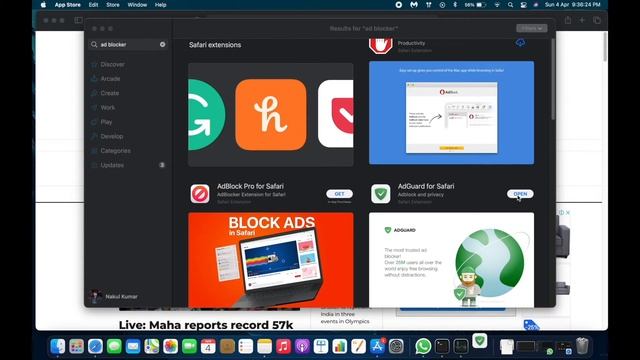
Task: Open Safari from the Dock
Action: (x=95, y=347)
